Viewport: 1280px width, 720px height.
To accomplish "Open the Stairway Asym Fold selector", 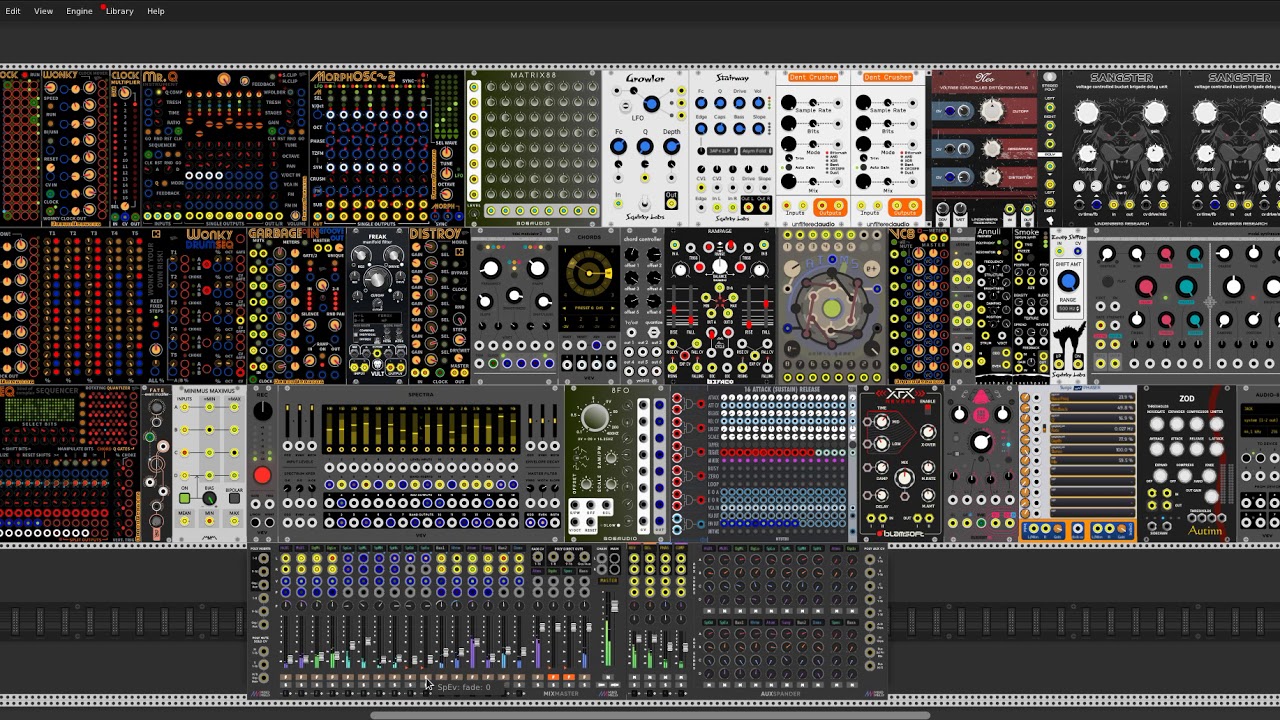I will (754, 151).
